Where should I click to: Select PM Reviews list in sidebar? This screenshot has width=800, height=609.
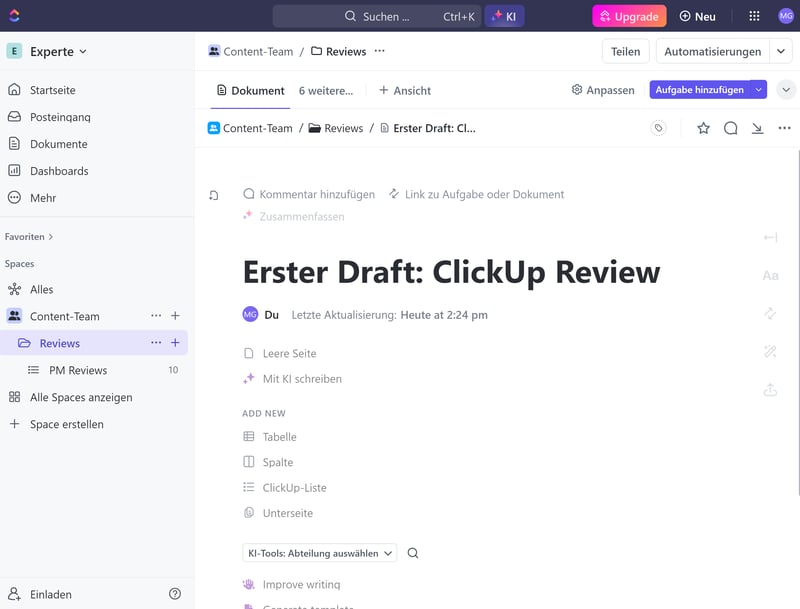coord(78,370)
